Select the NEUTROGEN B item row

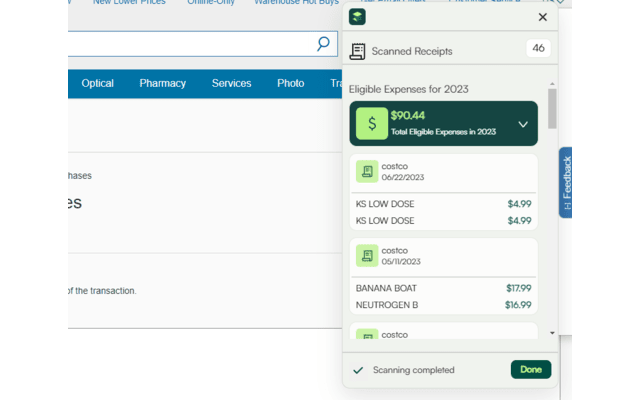click(443, 305)
